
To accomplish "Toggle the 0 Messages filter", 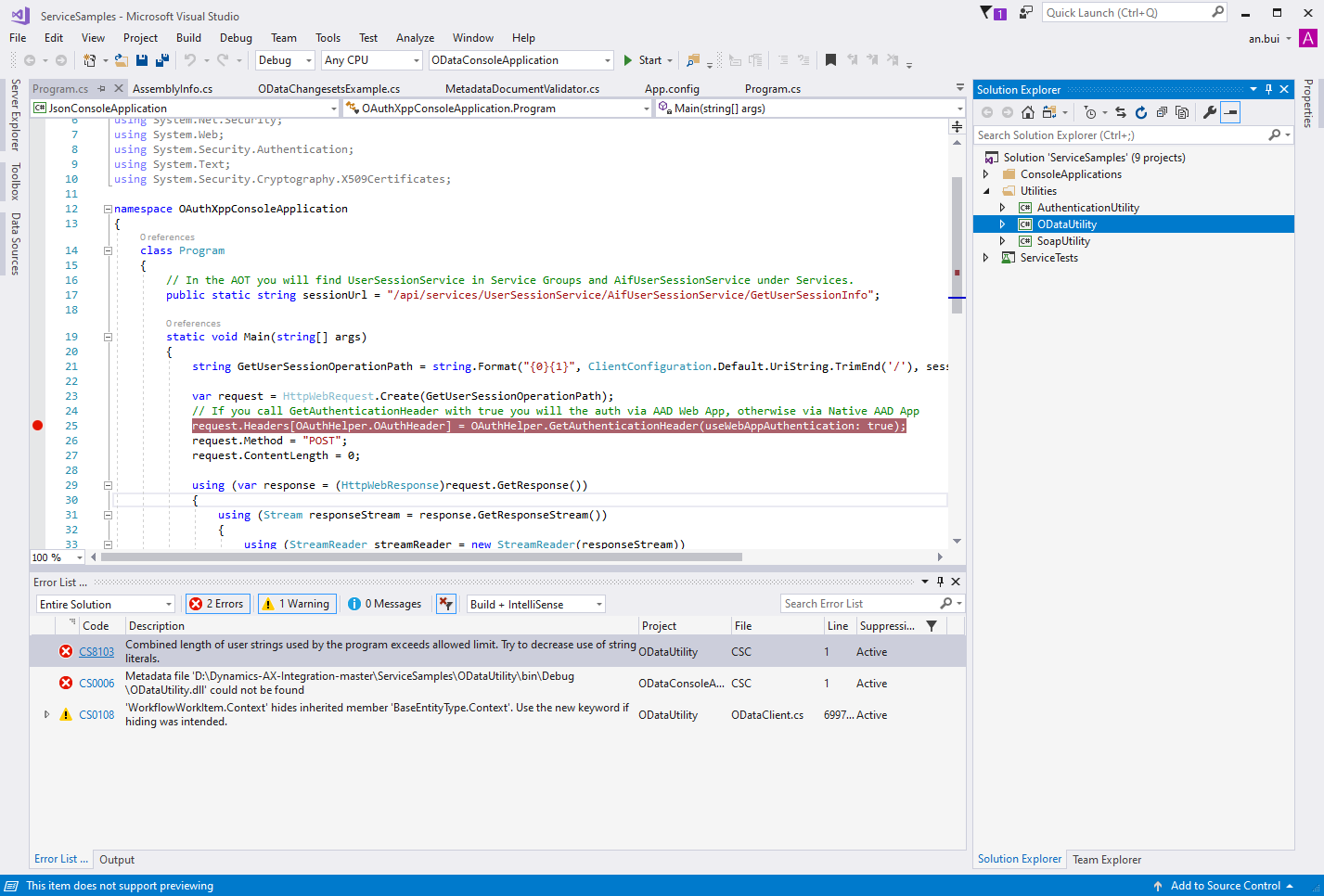I will point(384,604).
